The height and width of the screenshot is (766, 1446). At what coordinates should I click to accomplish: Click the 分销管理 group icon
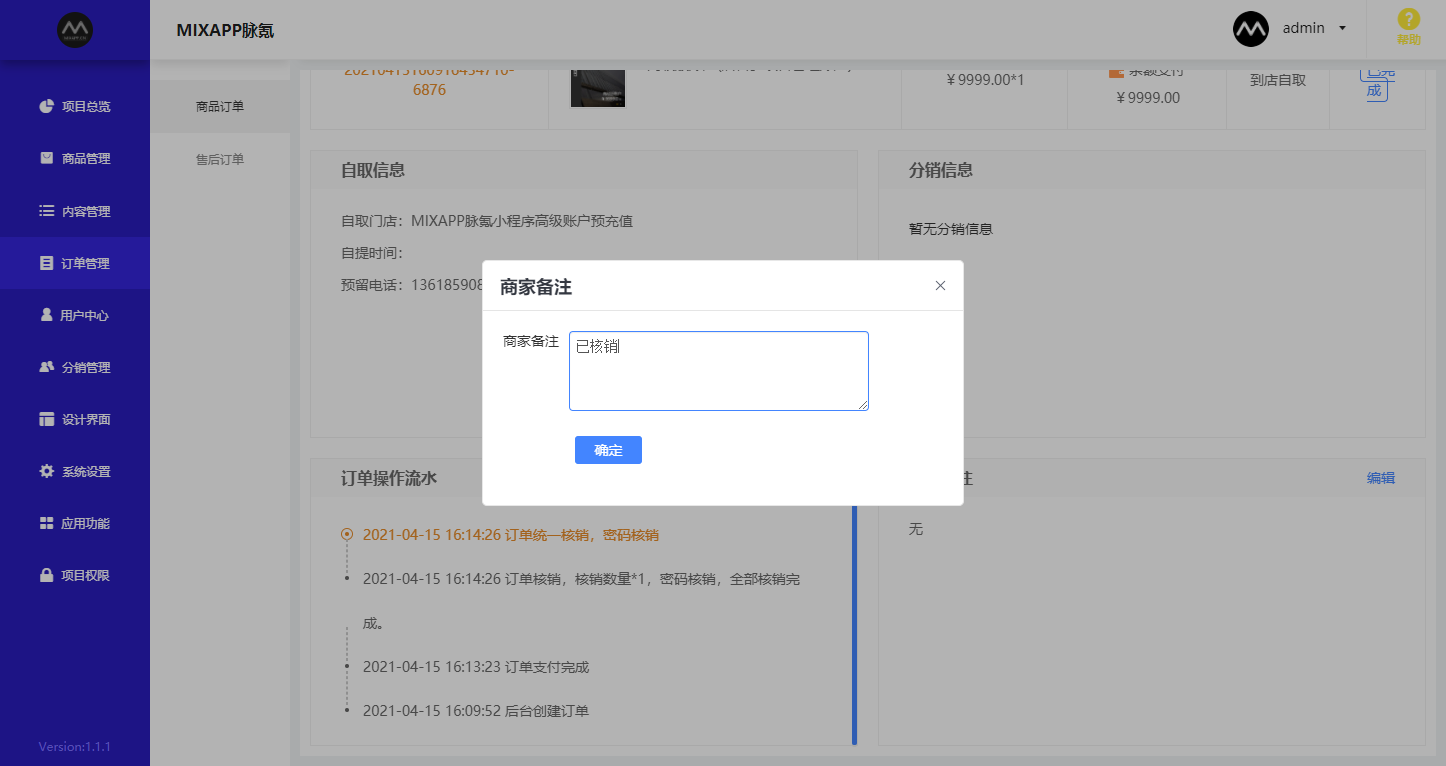(46, 367)
